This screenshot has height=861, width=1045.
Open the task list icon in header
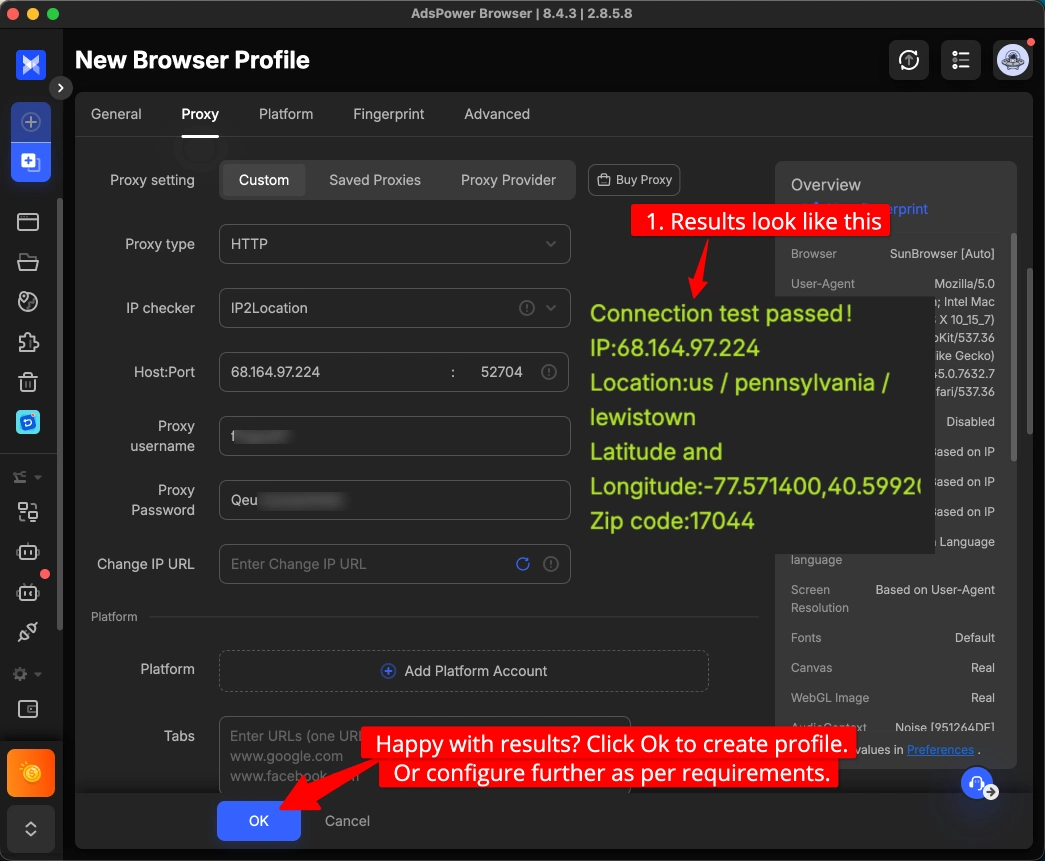coord(960,60)
